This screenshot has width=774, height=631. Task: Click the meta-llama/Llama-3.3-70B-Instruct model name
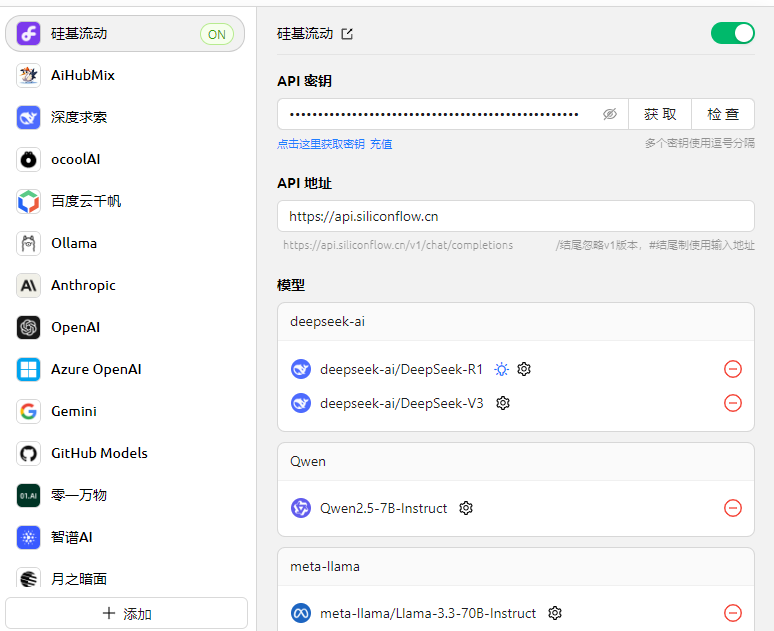pyautogui.click(x=428, y=613)
